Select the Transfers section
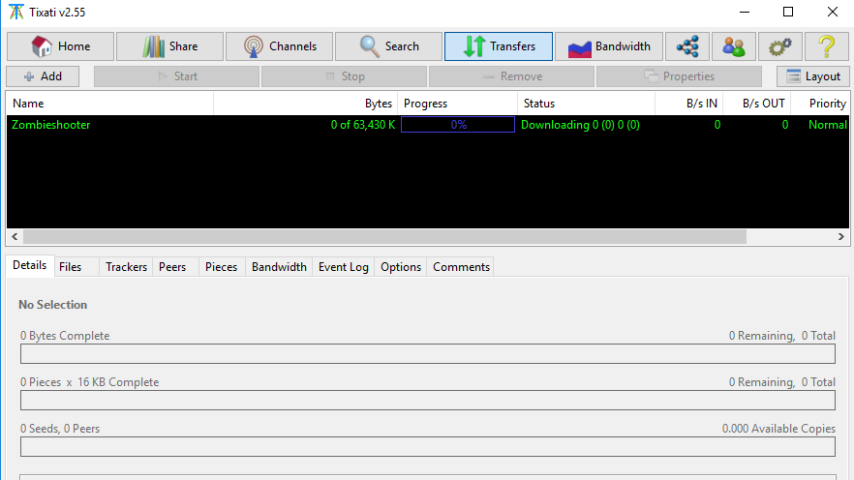 pyautogui.click(x=498, y=46)
